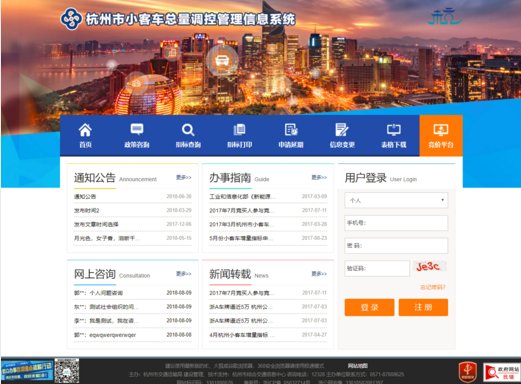Open the consultation row from 季**
Viewport: 521px width, 384px height.
(x=133, y=321)
